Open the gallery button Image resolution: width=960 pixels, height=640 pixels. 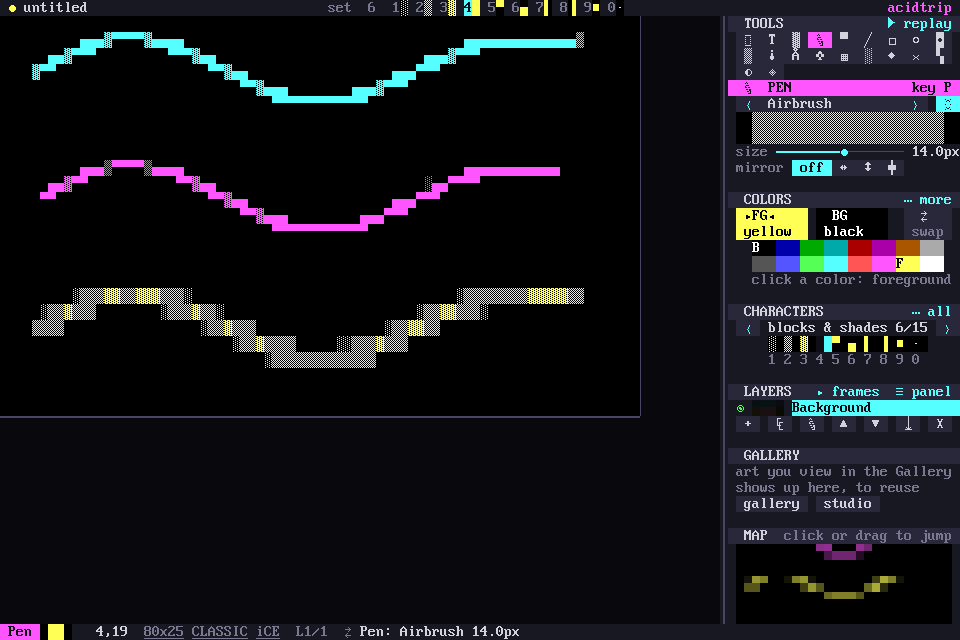(x=771, y=504)
